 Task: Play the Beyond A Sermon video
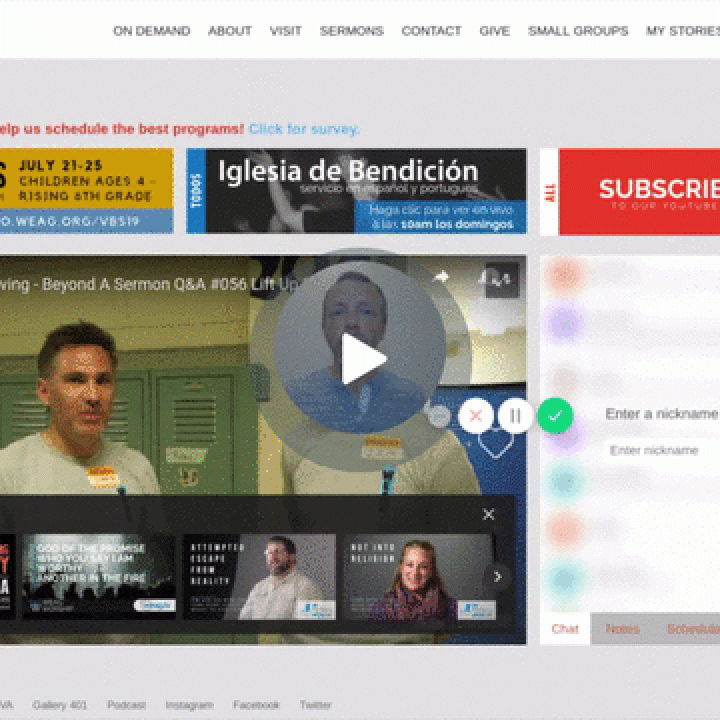360,359
